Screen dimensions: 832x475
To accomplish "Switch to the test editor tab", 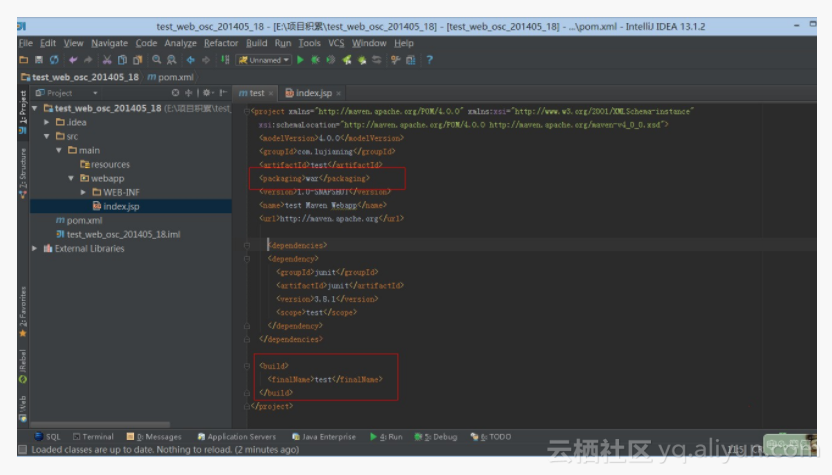I will pyautogui.click(x=253, y=93).
